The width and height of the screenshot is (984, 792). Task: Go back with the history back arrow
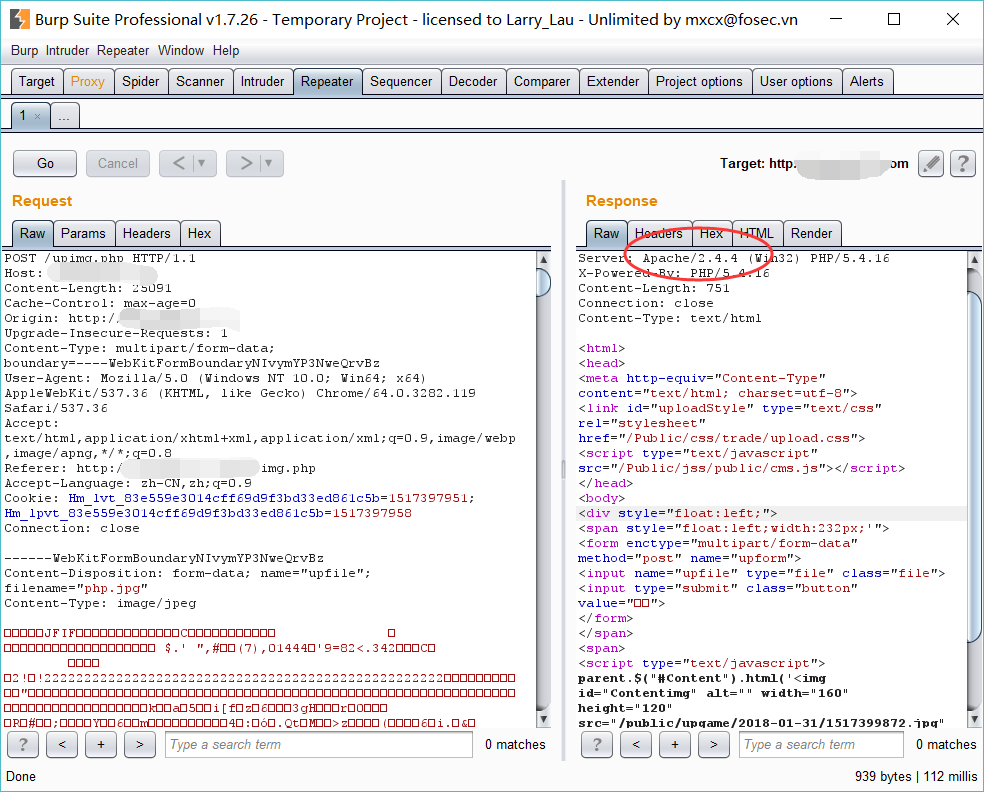tap(178, 164)
